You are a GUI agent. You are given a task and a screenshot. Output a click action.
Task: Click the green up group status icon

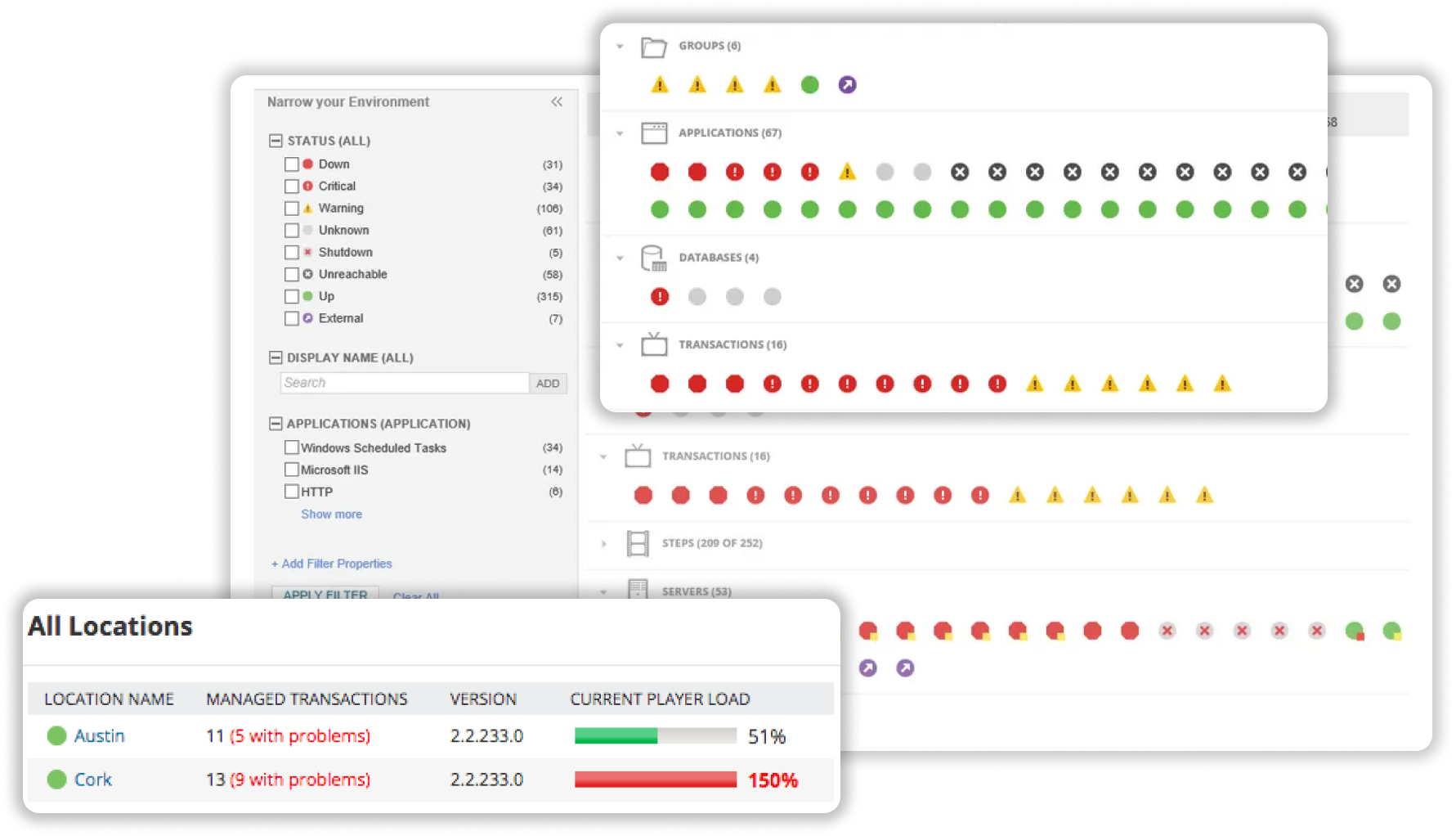point(810,84)
